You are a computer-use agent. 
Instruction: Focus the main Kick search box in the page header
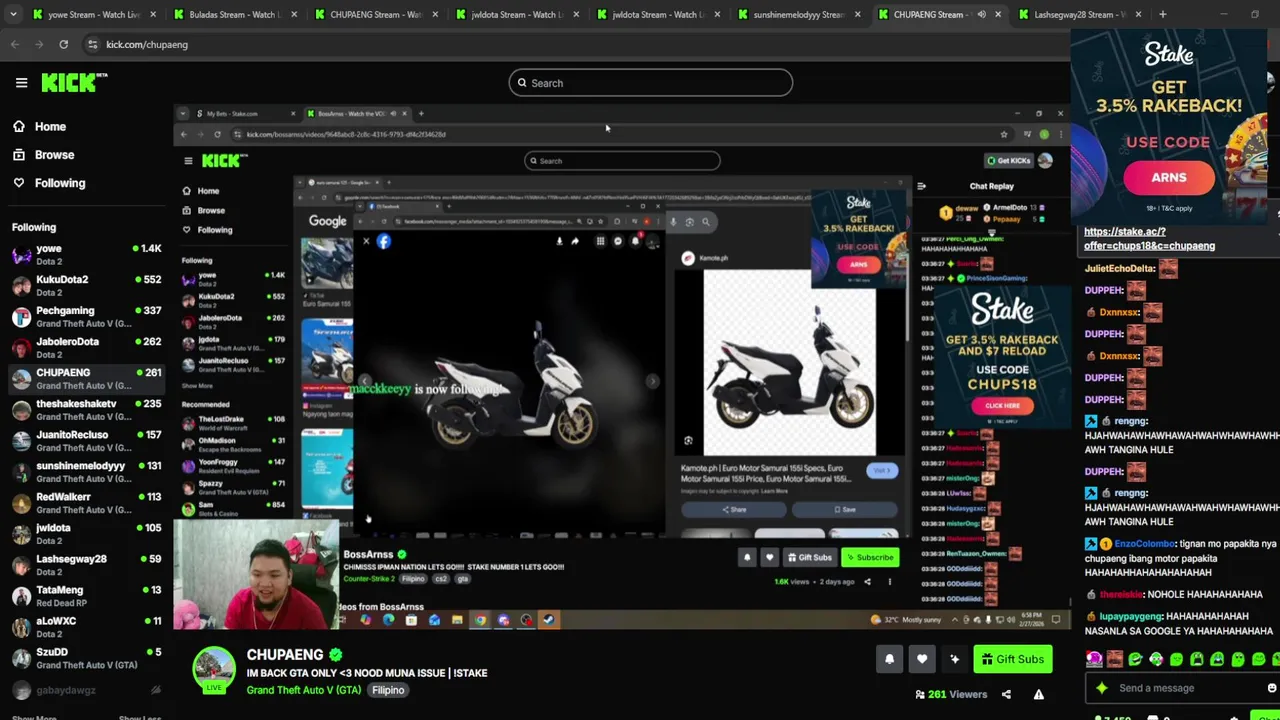coord(650,83)
